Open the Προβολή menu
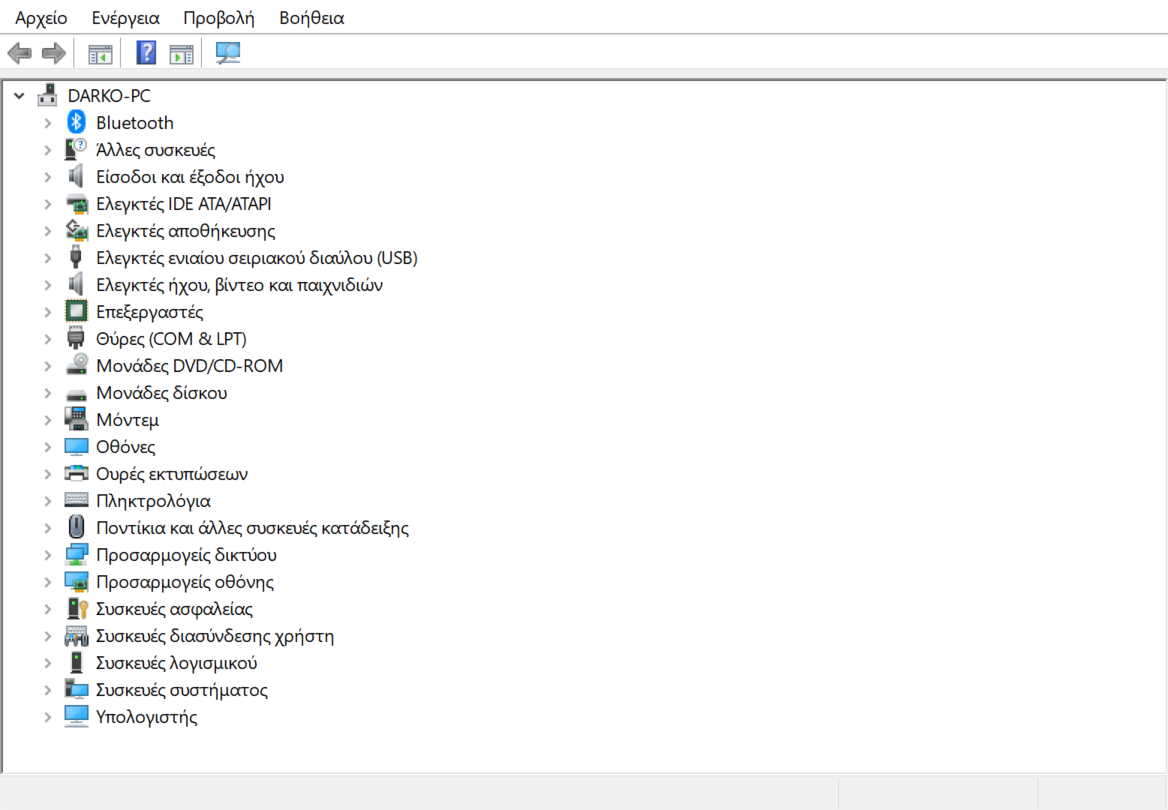The height and width of the screenshot is (810, 1168). click(218, 18)
